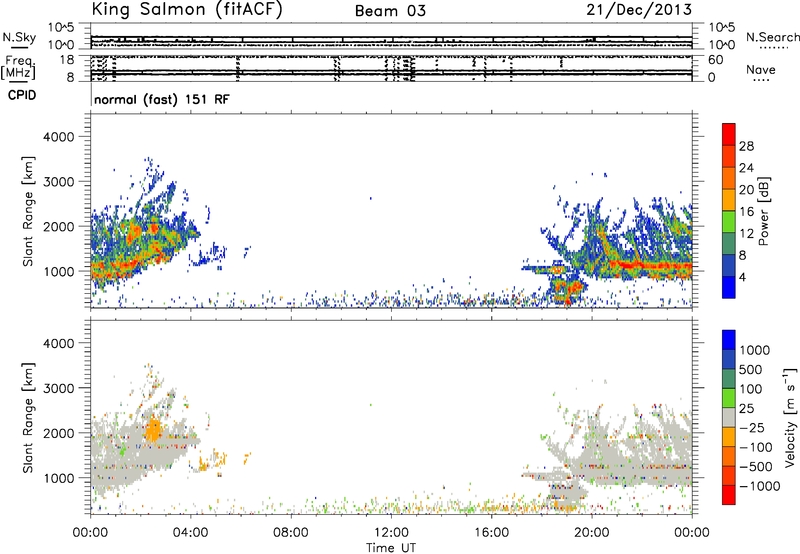Click the 'Nave' legend label
This screenshot has width=800, height=554.
click(x=761, y=70)
